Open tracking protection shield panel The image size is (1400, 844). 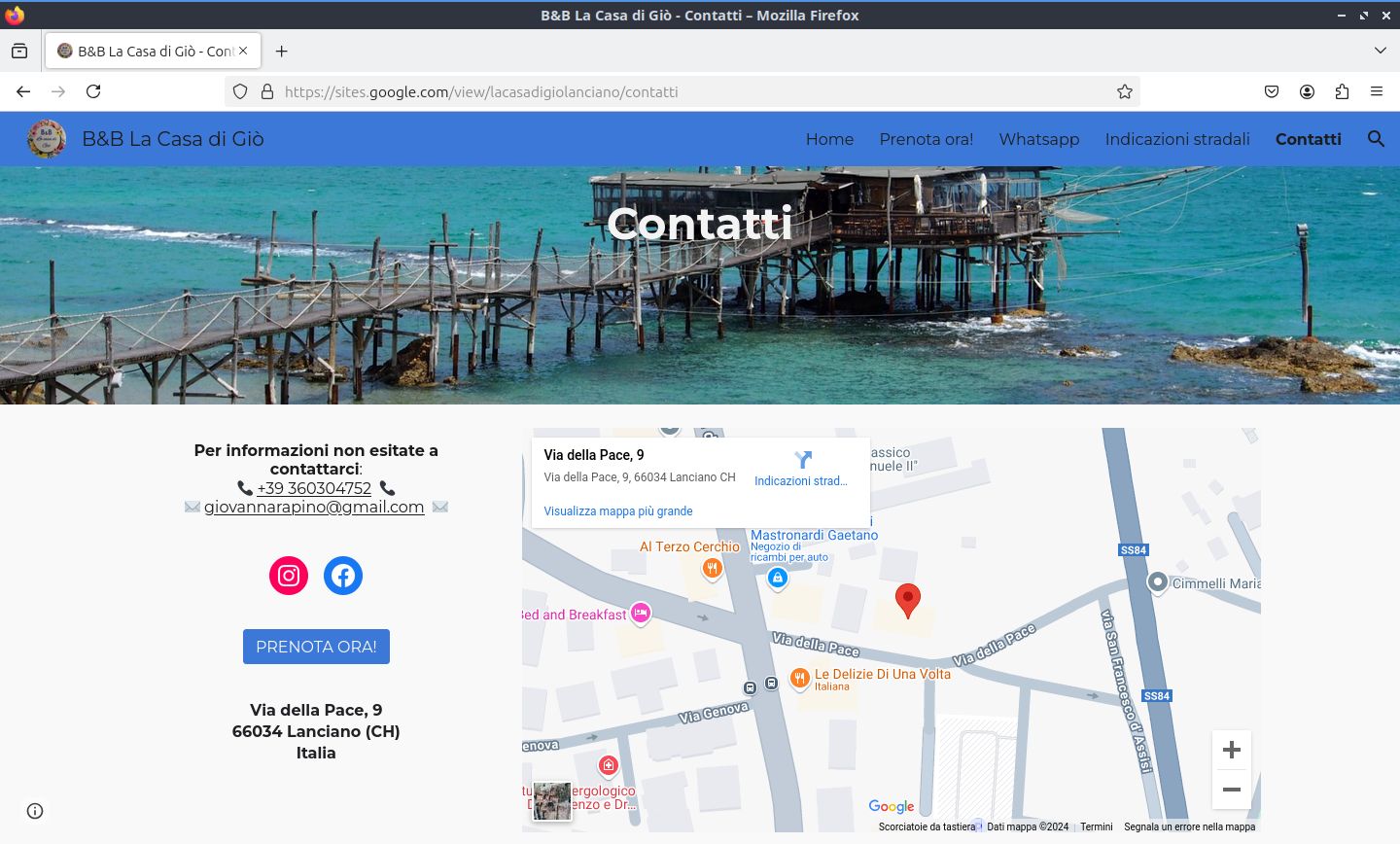pyautogui.click(x=240, y=91)
